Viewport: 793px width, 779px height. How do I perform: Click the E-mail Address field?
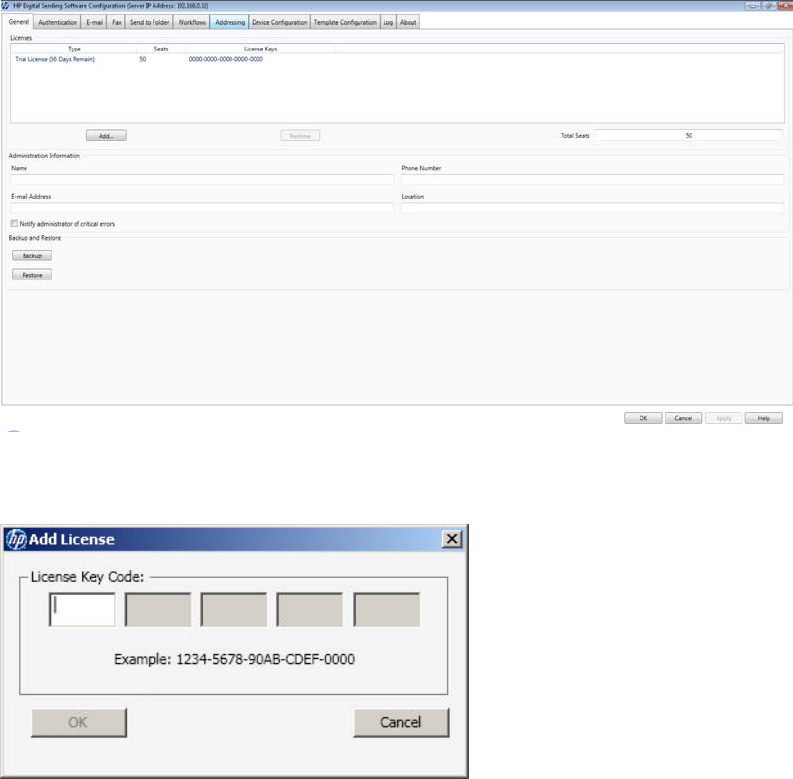(202, 208)
